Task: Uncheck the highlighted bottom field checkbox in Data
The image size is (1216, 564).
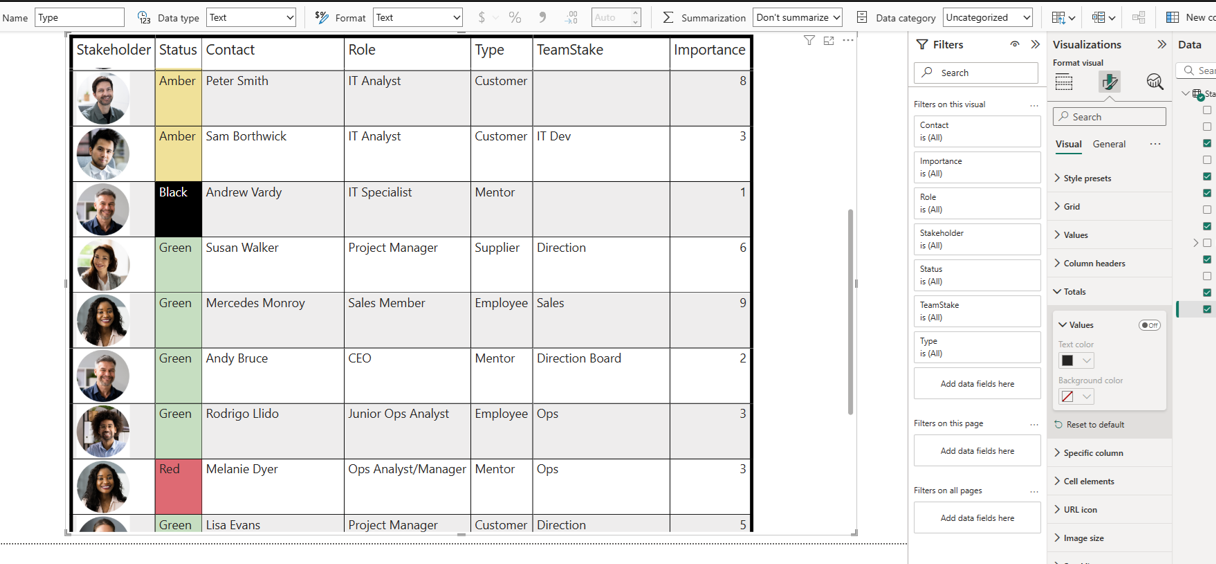Action: [x=1207, y=309]
